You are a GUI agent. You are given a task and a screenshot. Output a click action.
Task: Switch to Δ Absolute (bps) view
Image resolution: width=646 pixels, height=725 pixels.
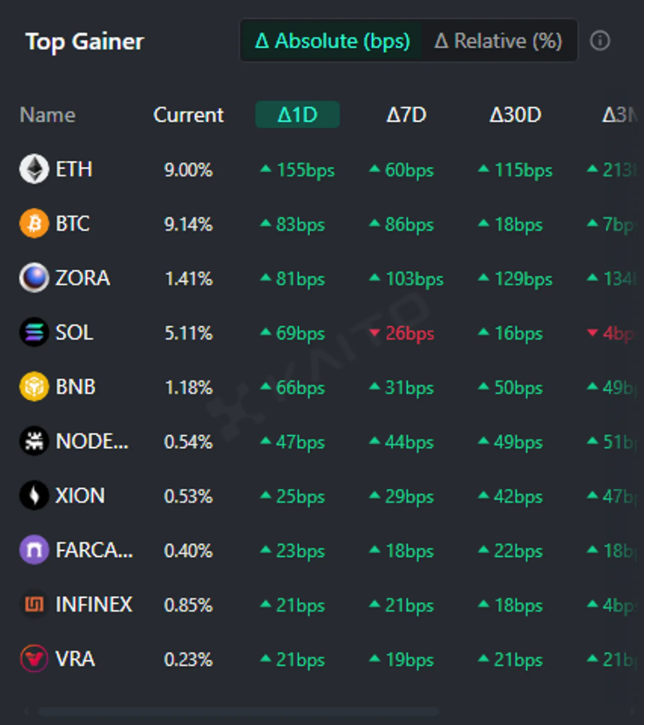(332, 41)
